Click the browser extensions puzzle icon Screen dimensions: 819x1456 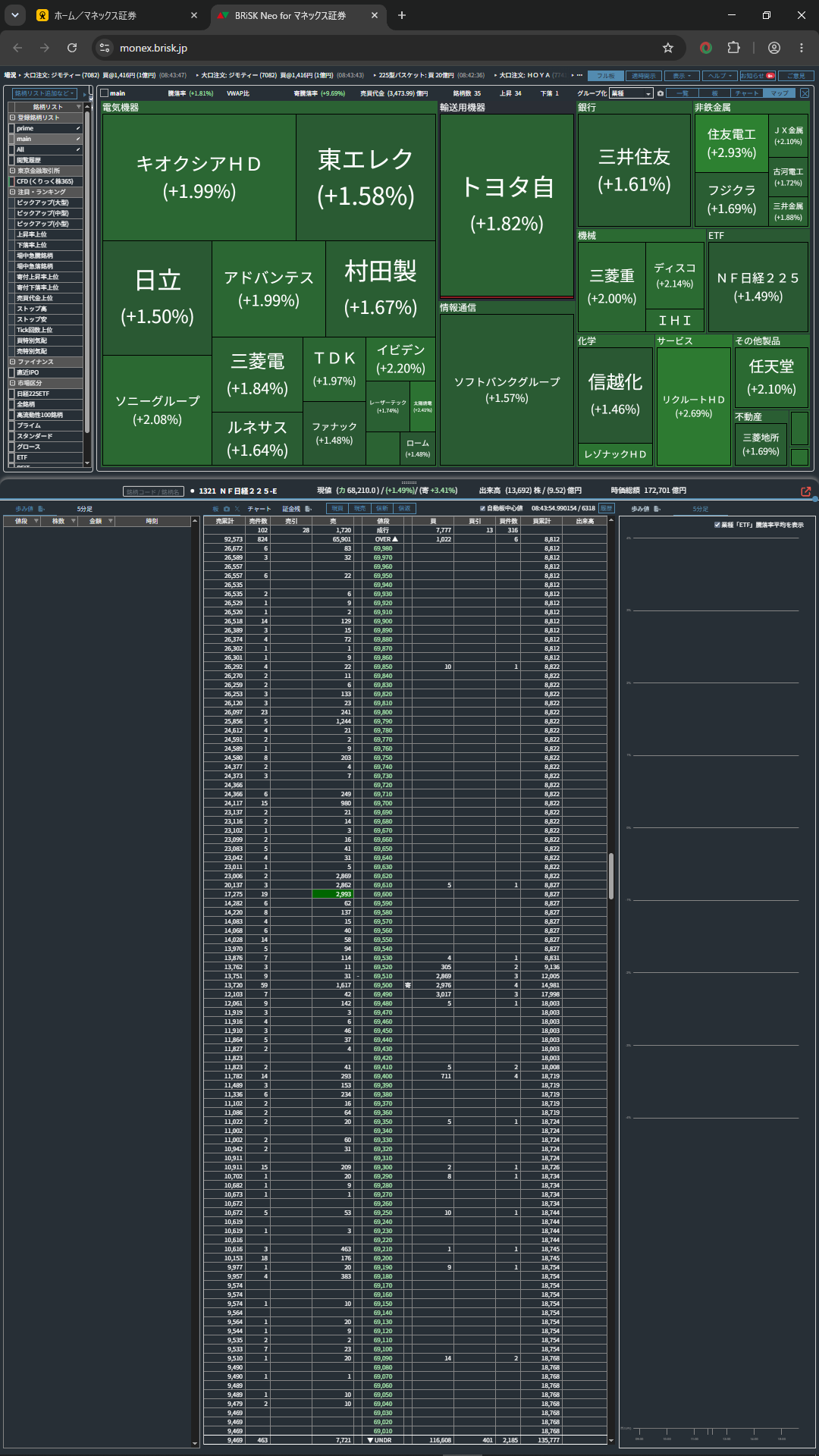point(733,48)
